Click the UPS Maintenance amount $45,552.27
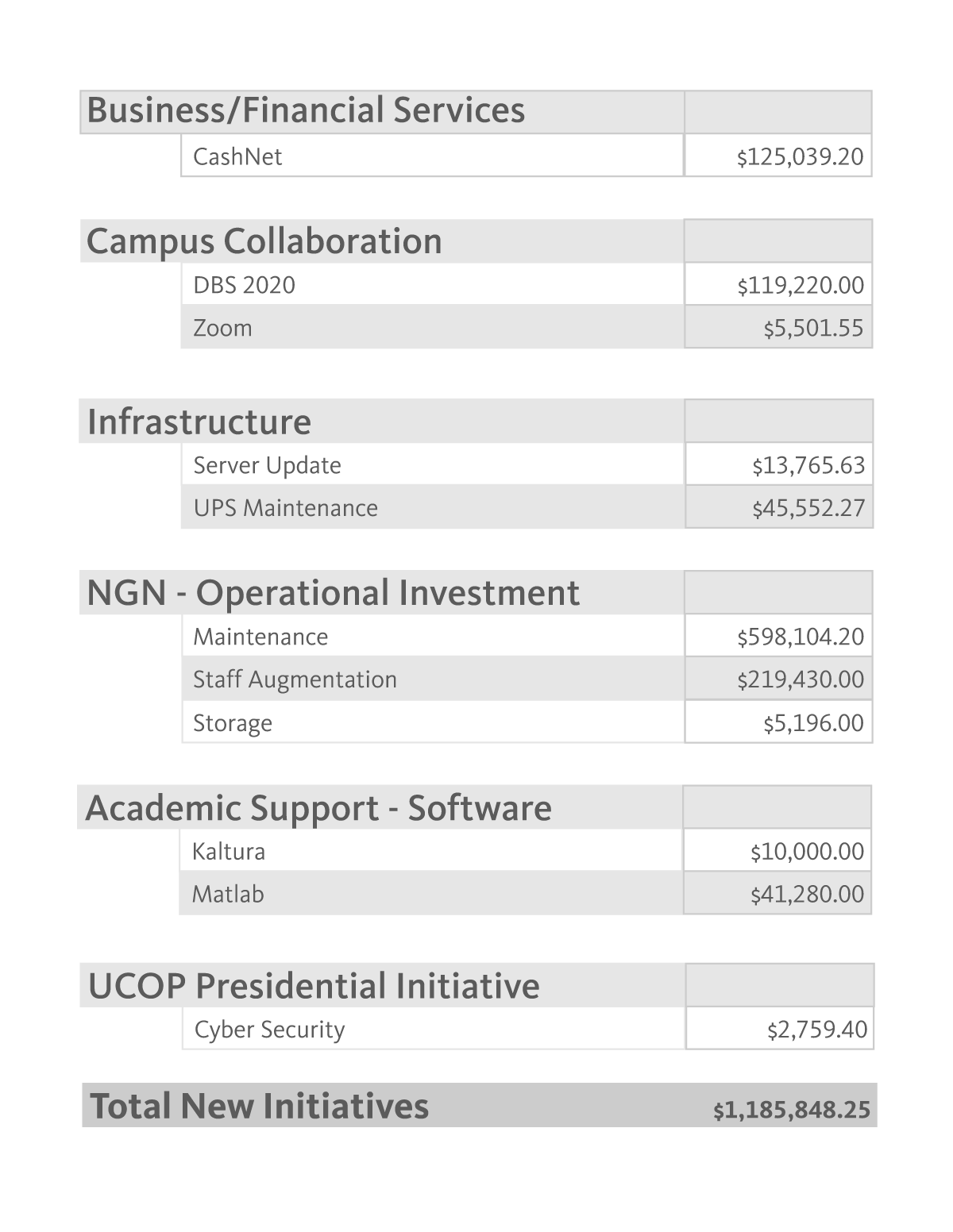The image size is (953, 1232). click(808, 508)
